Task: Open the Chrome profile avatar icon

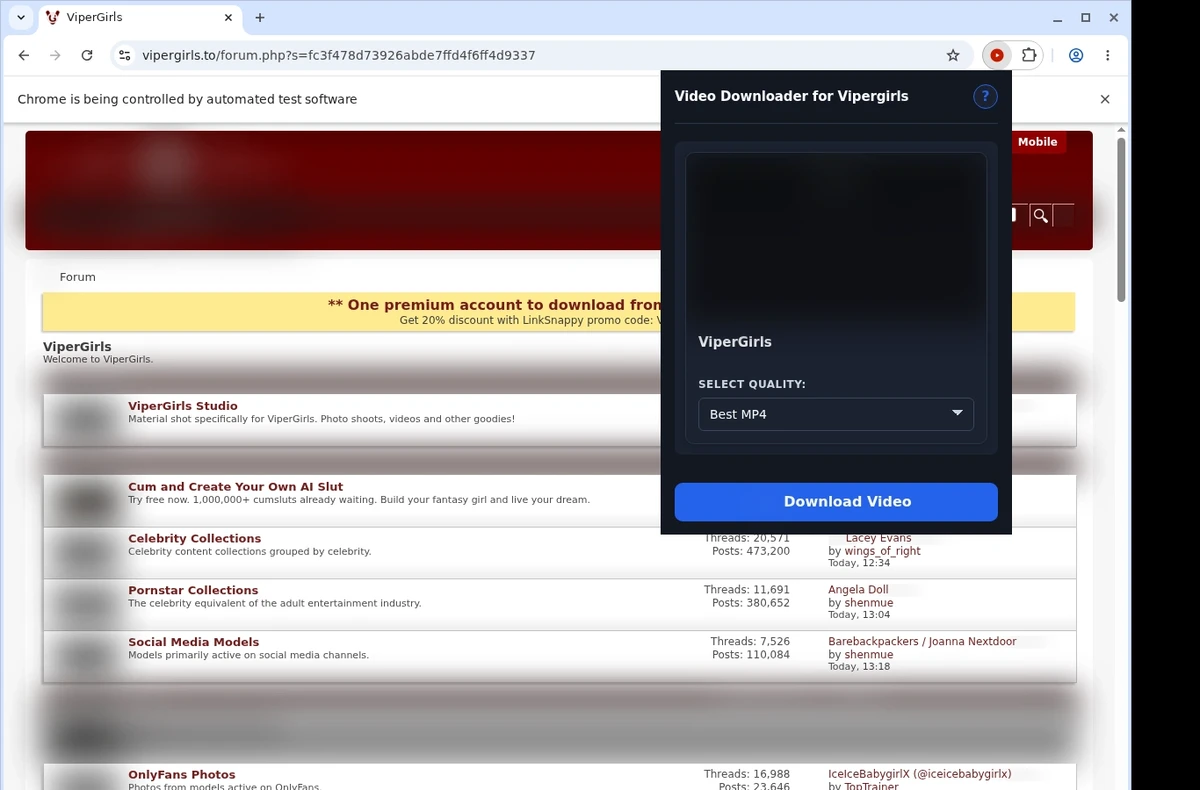Action: tap(1076, 56)
